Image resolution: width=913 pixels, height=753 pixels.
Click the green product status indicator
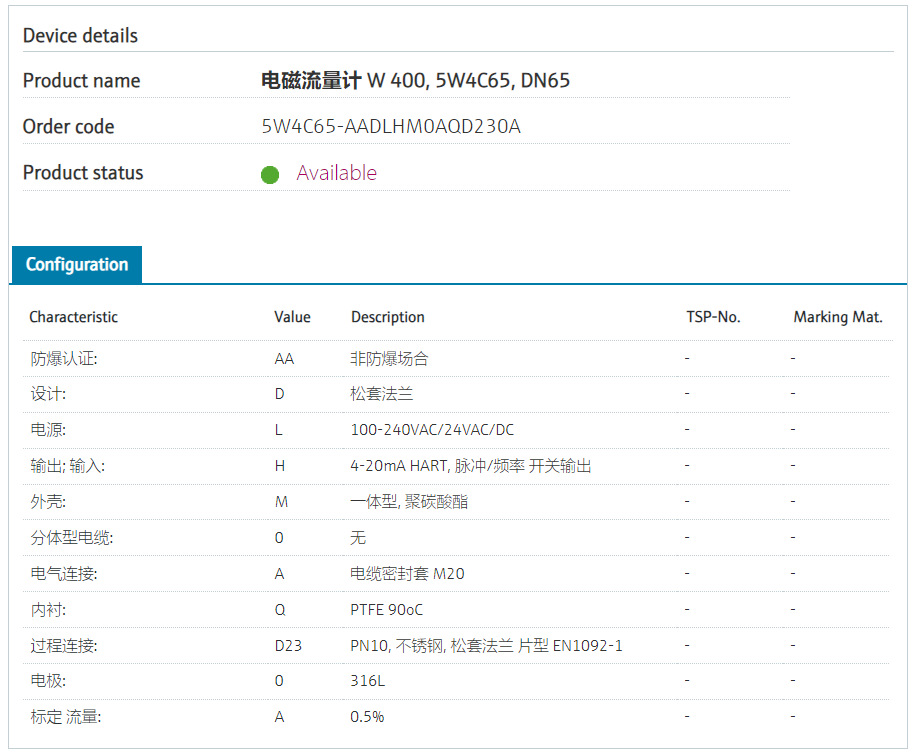pos(270,174)
